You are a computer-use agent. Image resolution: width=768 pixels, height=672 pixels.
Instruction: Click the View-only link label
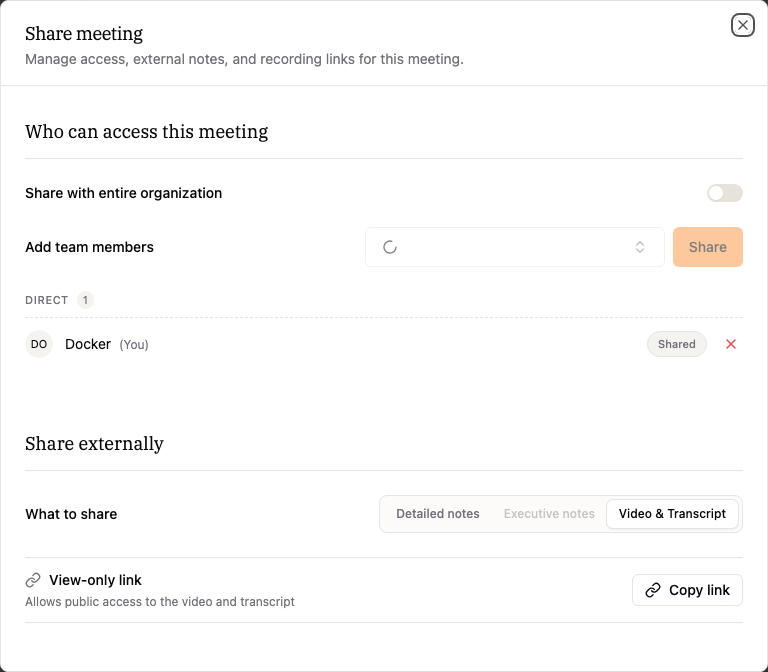pos(95,580)
